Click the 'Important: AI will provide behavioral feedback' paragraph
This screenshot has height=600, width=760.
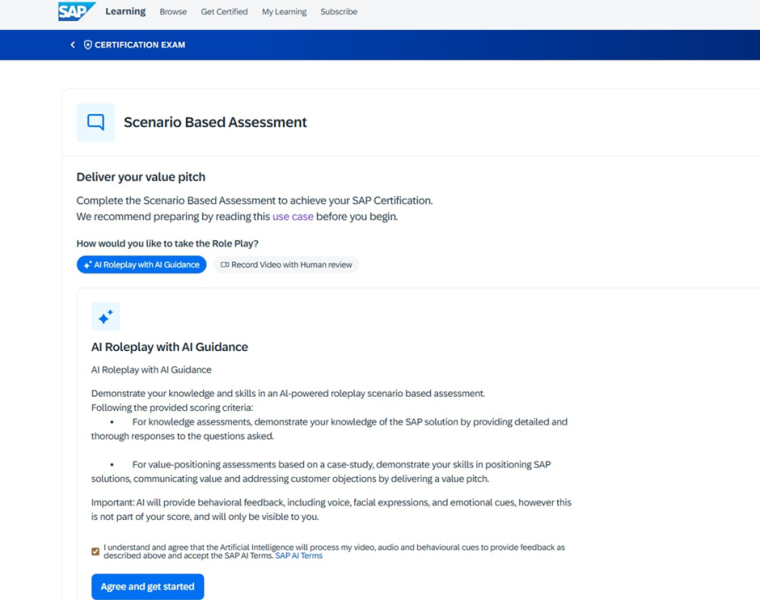coord(332,509)
